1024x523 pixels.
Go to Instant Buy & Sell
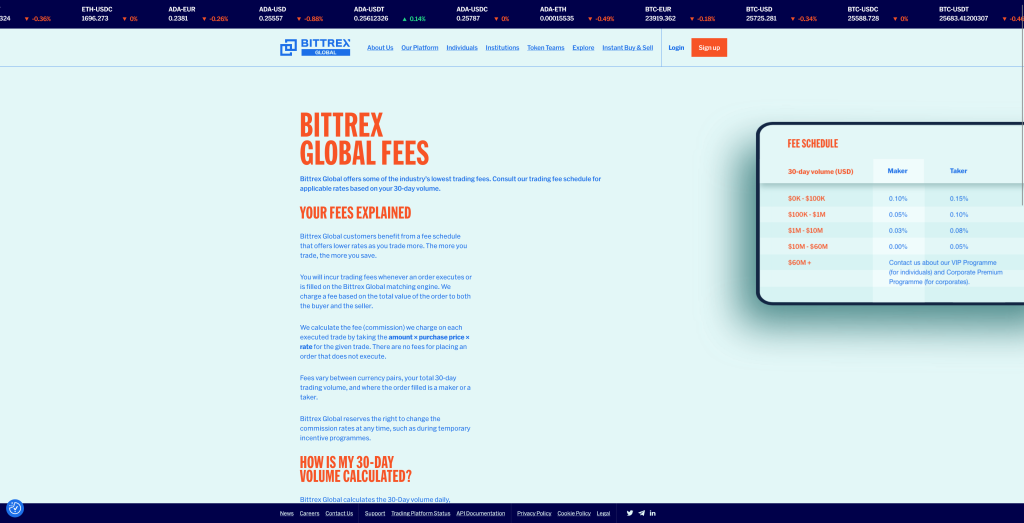628,48
